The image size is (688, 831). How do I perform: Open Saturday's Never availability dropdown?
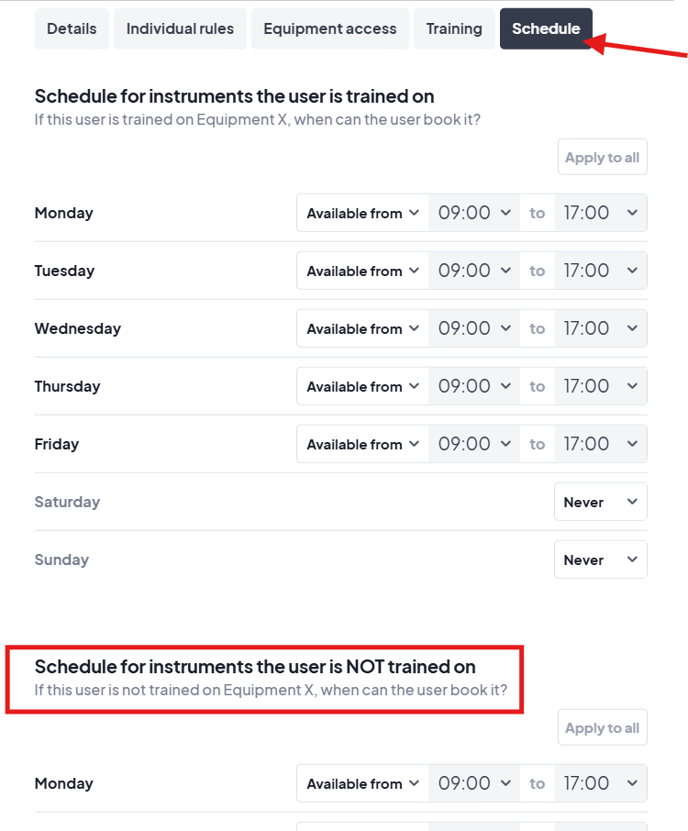pyautogui.click(x=600, y=503)
